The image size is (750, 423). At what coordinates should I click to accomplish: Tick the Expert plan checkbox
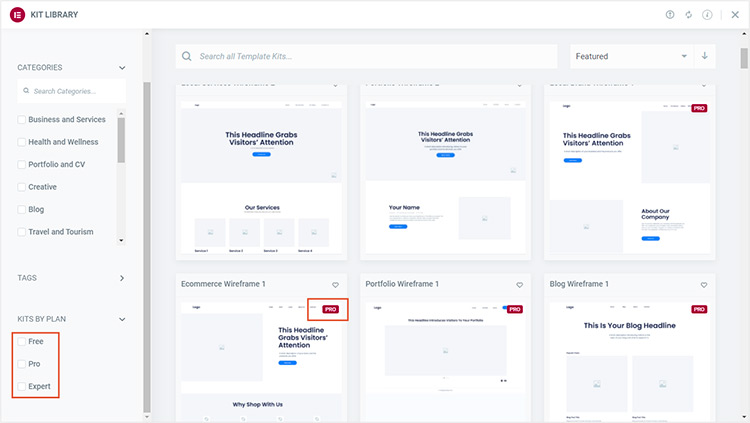tap(23, 386)
